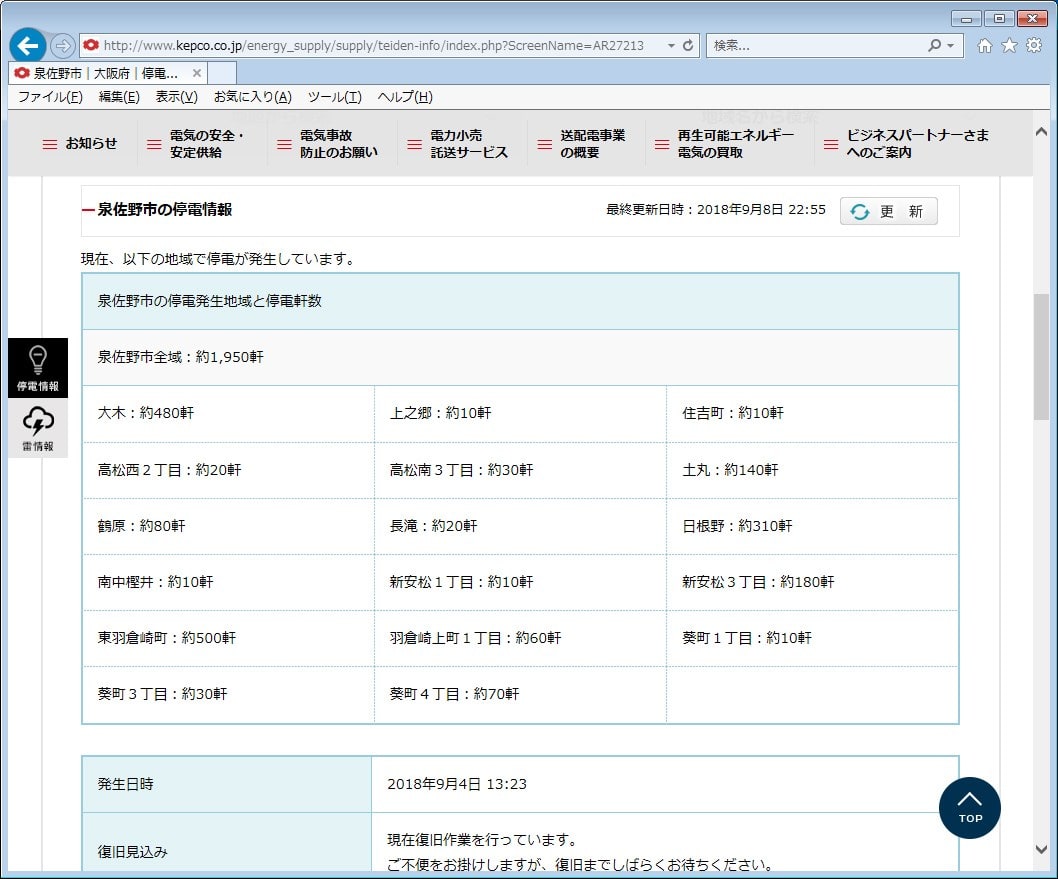Open the 停電情報 lightbulb sidebar icon
This screenshot has height=879, width=1058.
pos(38,367)
